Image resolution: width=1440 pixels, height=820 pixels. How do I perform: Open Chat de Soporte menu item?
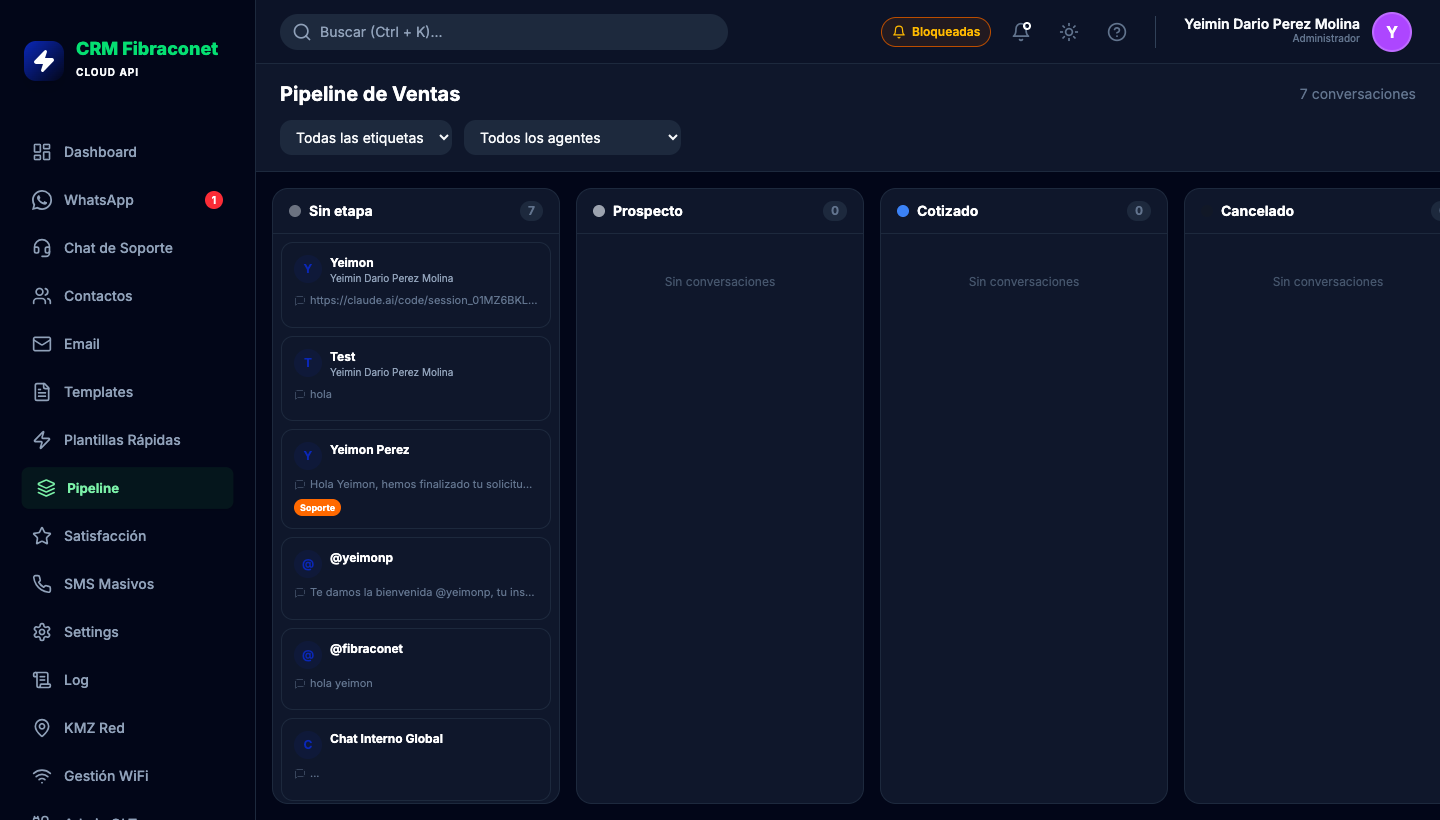click(x=128, y=248)
